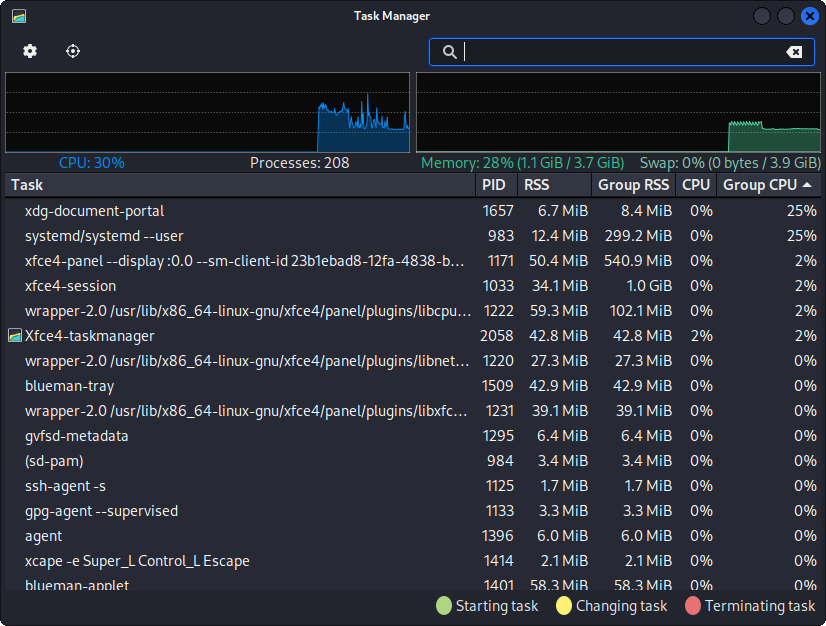
Task: Select the gvfsd-metadata process
Action: coord(413,436)
